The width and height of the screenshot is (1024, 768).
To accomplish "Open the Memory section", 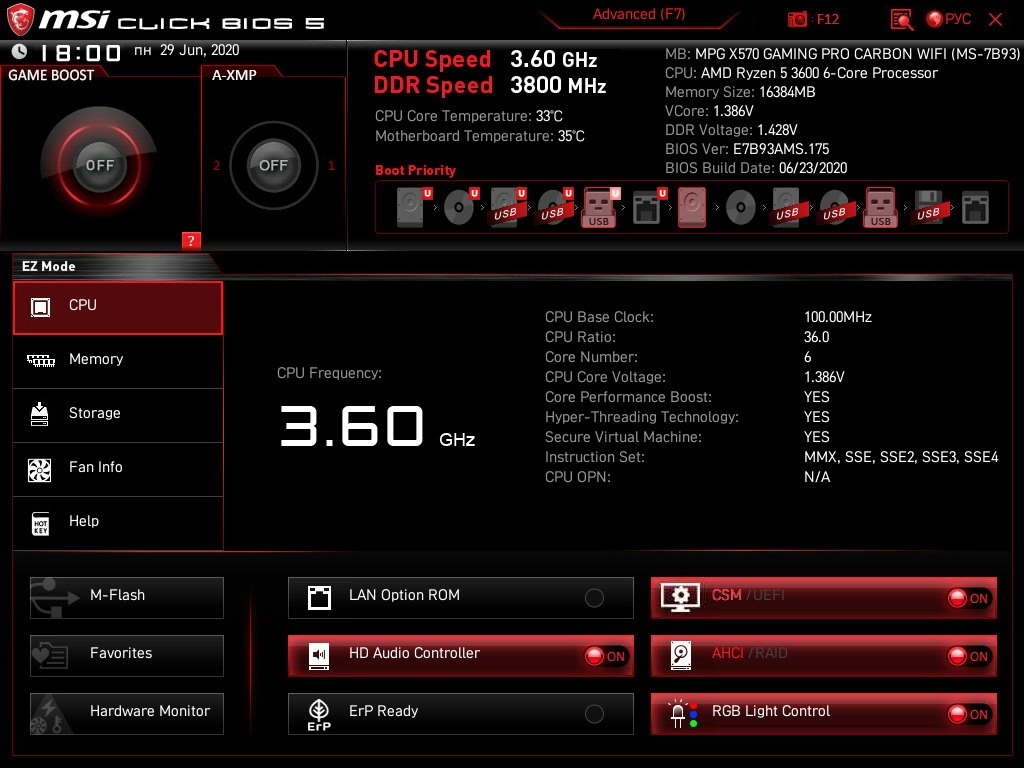I will tap(118, 360).
